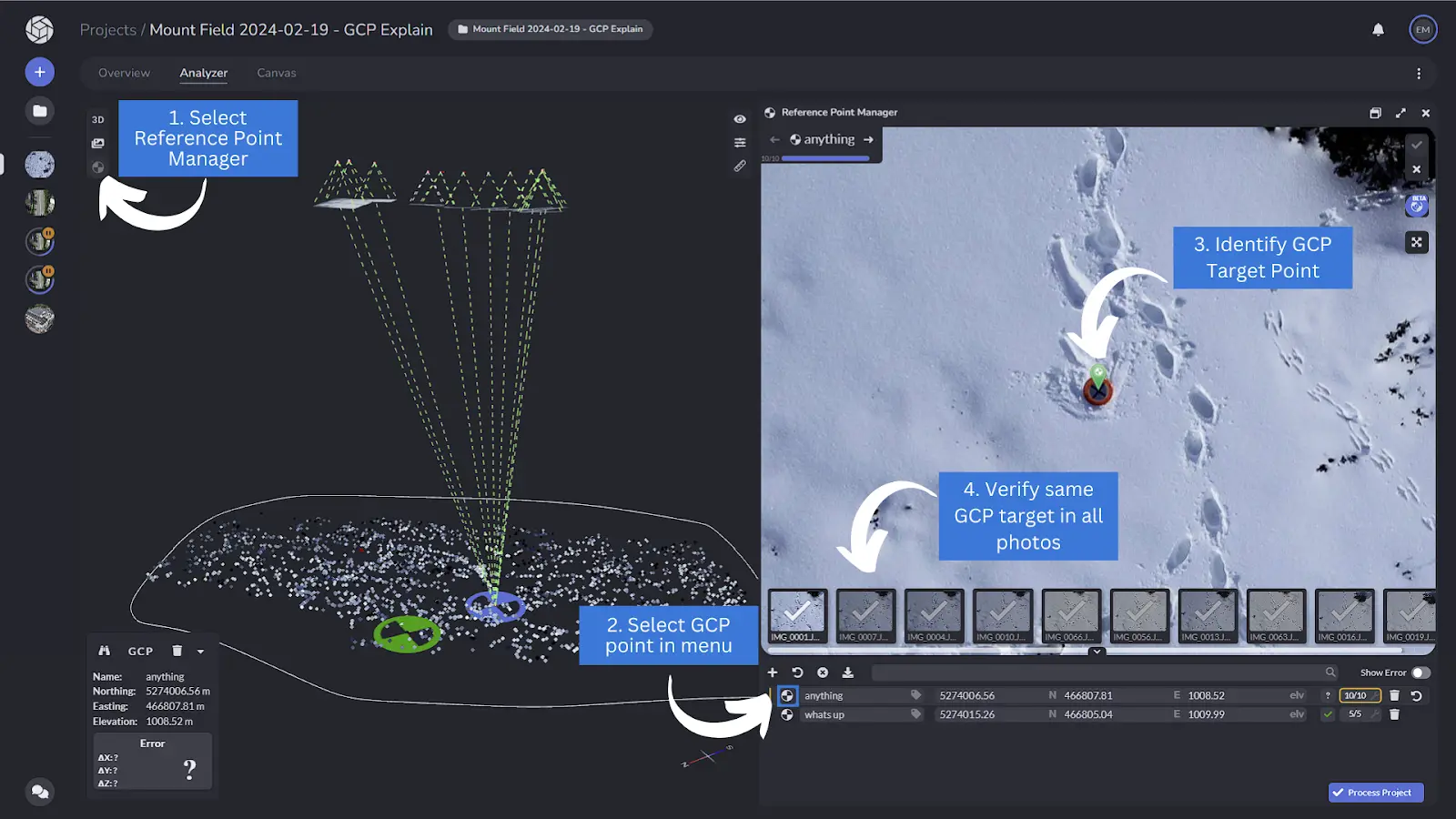This screenshot has height=819, width=1456.
Task: Open the chat bubble icon in sidebar
Action: coord(39,792)
